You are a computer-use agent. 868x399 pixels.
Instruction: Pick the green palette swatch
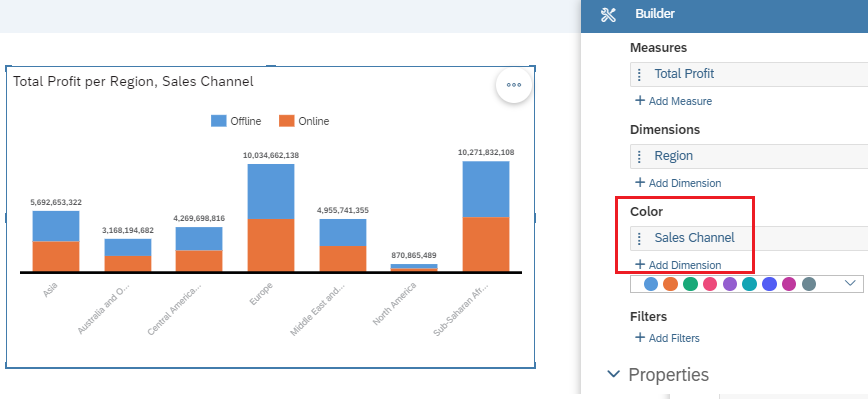click(x=690, y=284)
